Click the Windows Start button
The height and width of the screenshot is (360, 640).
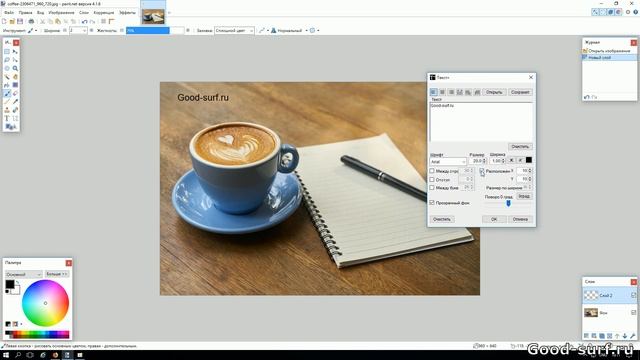point(6,355)
